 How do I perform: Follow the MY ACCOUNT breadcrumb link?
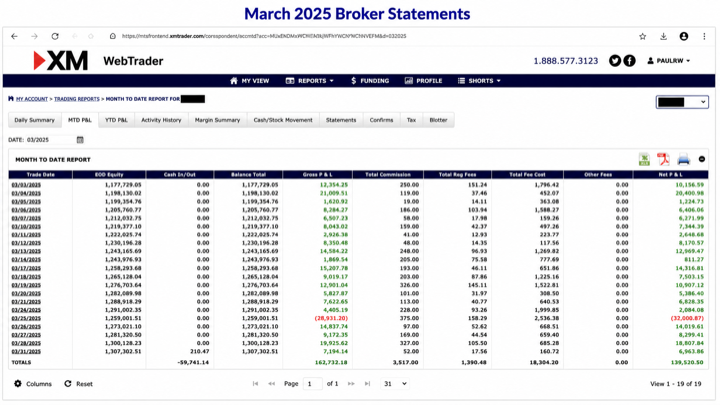pos(32,99)
